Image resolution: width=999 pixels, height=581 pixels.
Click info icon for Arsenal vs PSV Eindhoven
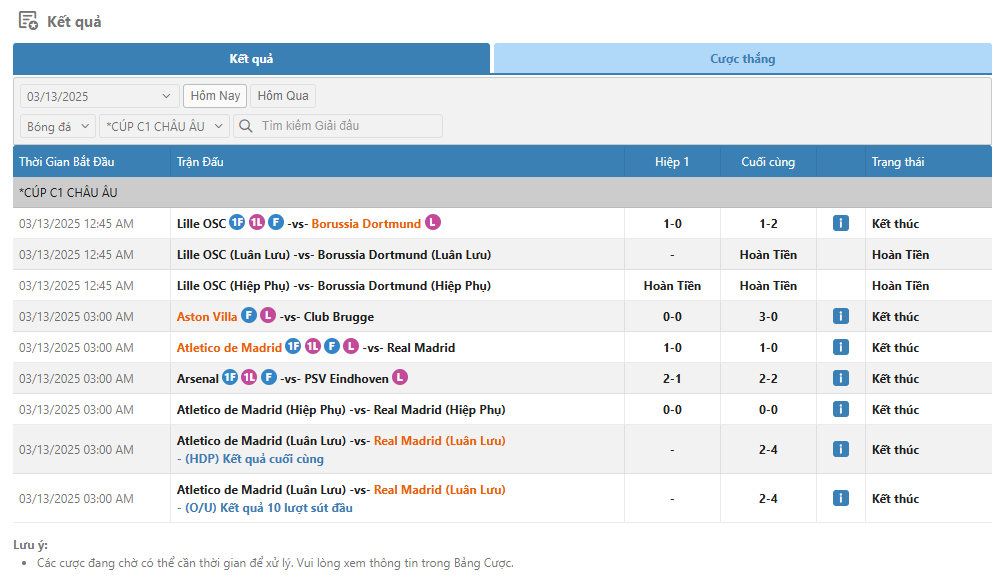840,378
